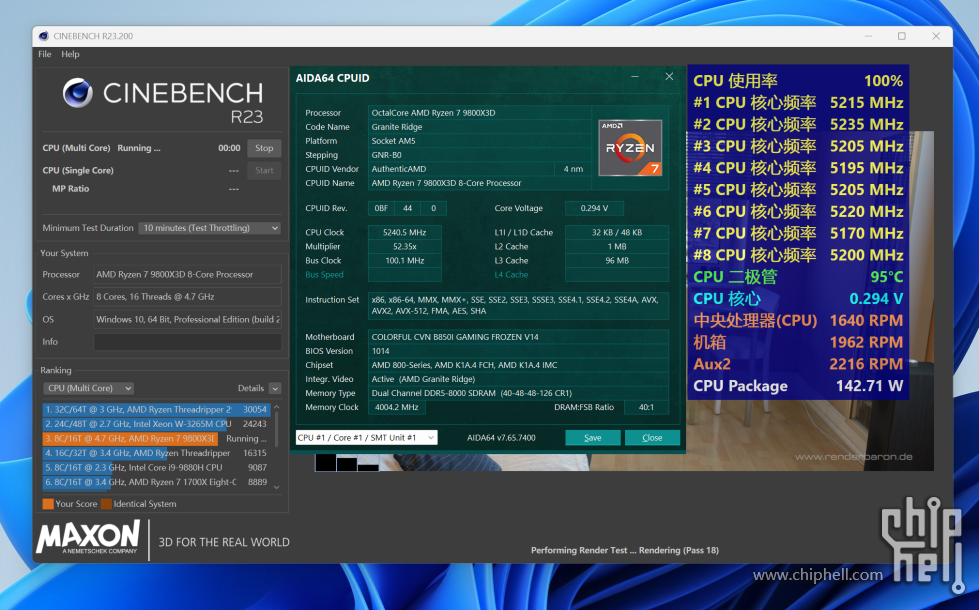Click the Multiplier value 52.35x
Screen dimensions: 979x610
pos(405,247)
